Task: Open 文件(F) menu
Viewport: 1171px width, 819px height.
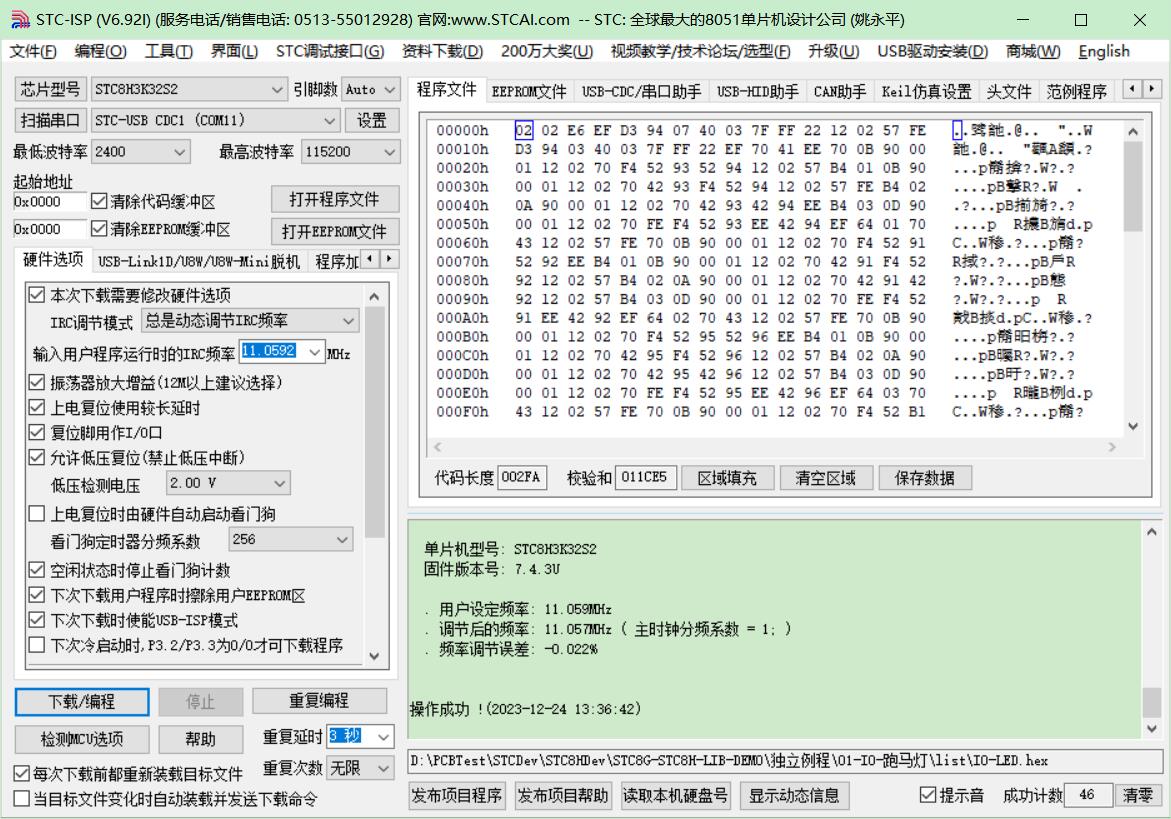Action: tap(33, 52)
